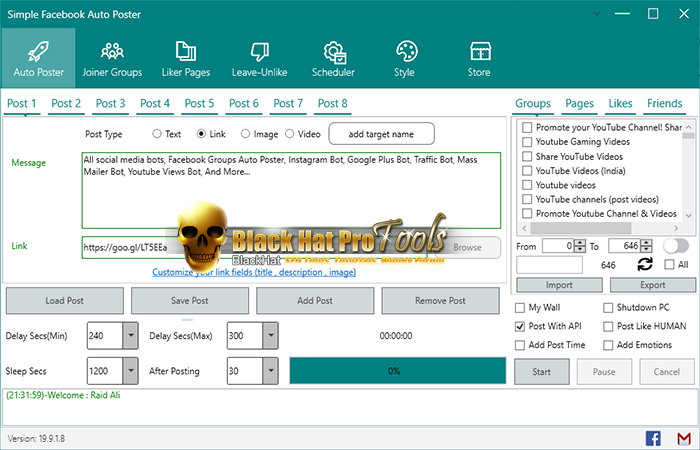This screenshot has height=450, width=700.
Task: Select the Text post type
Action: click(157, 133)
